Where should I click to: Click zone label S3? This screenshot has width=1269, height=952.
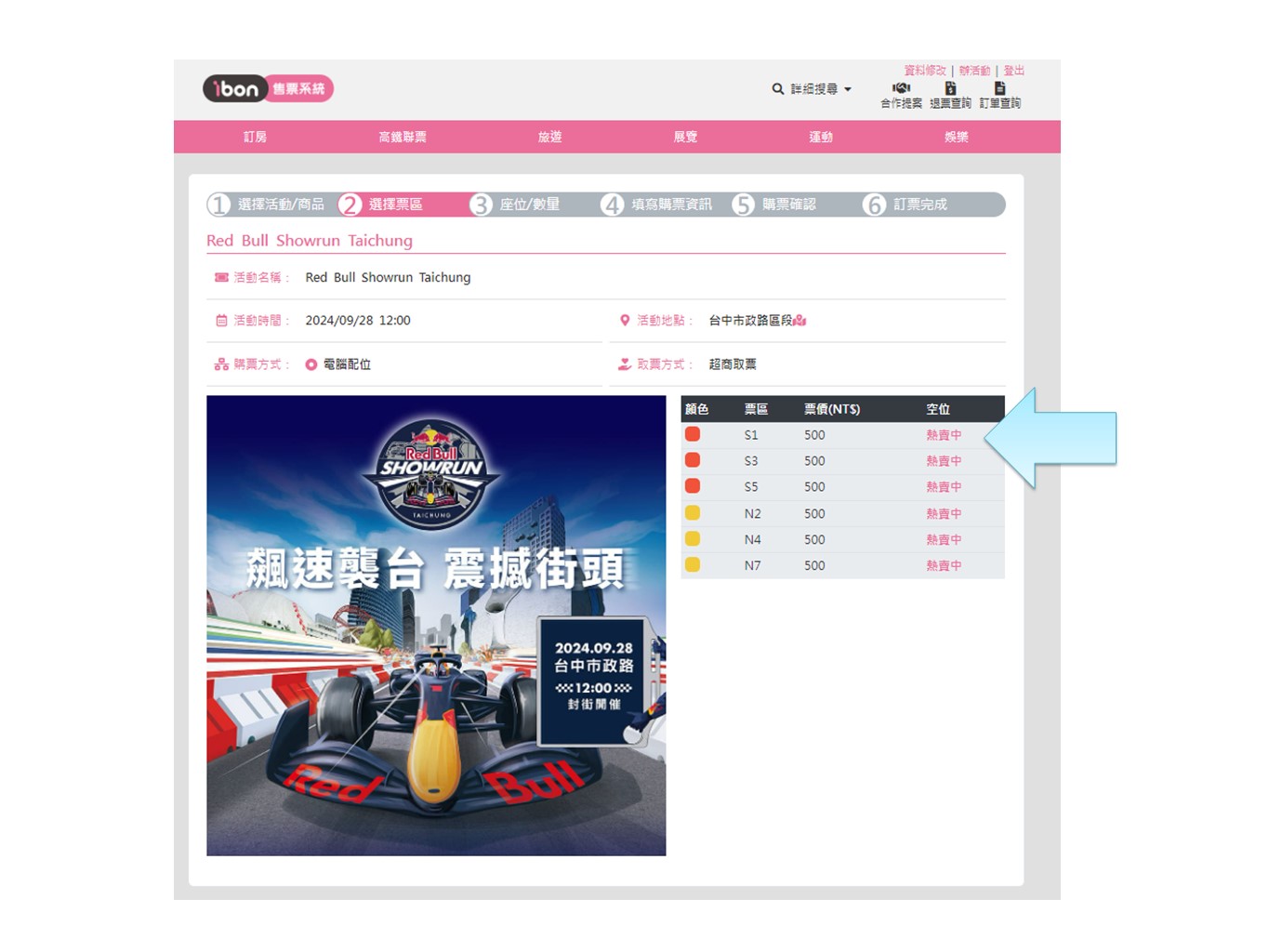pos(751,461)
